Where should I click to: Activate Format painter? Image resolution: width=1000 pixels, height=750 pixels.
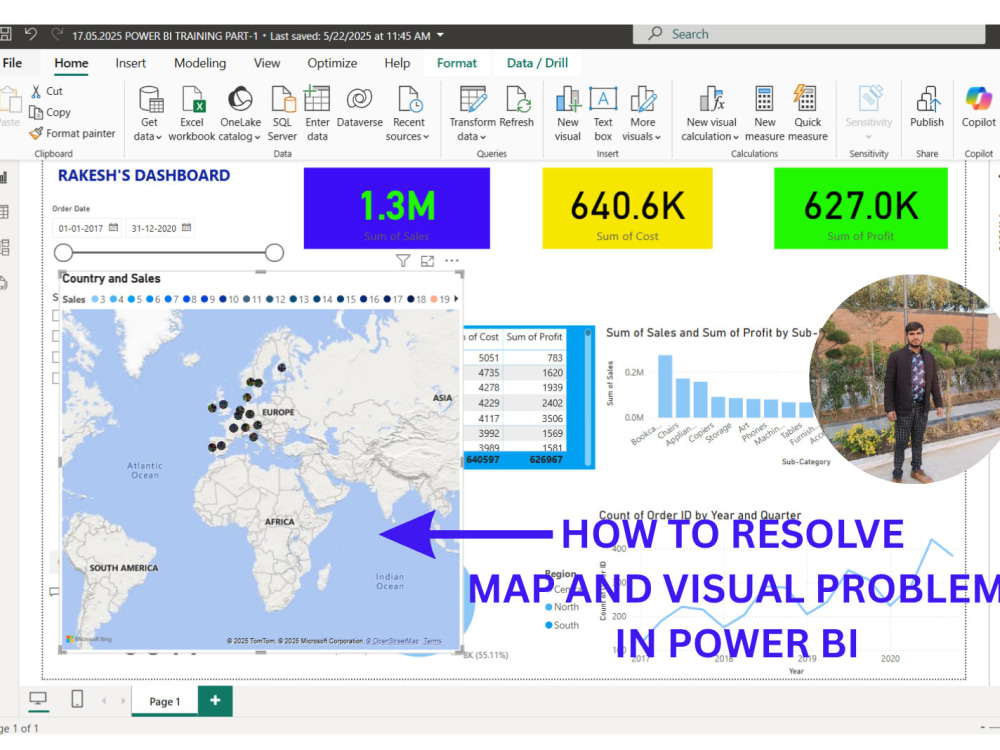coord(72,133)
